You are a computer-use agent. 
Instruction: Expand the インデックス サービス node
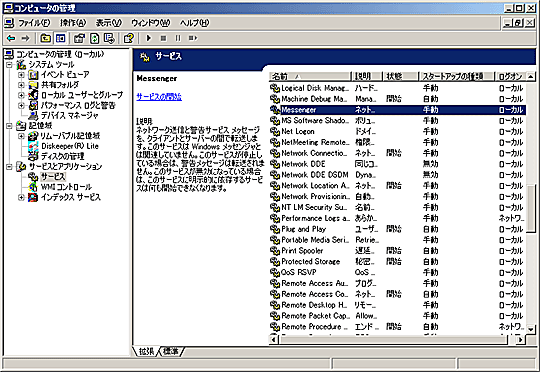pyautogui.click(x=21, y=197)
